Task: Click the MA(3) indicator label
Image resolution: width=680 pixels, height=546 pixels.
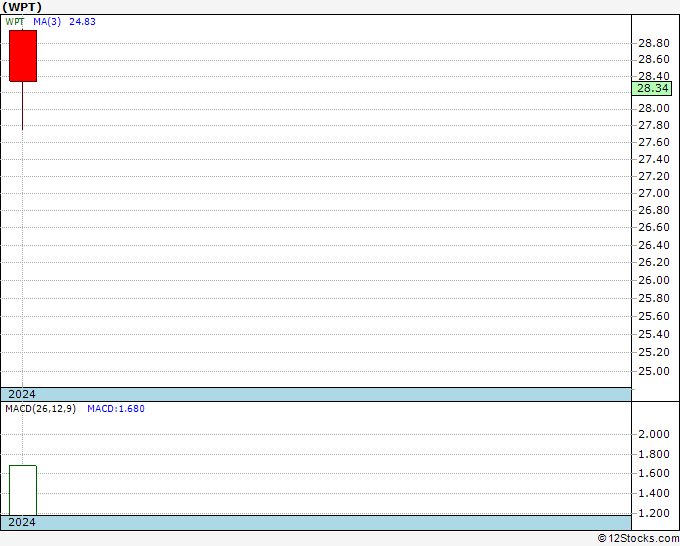Action: point(47,22)
